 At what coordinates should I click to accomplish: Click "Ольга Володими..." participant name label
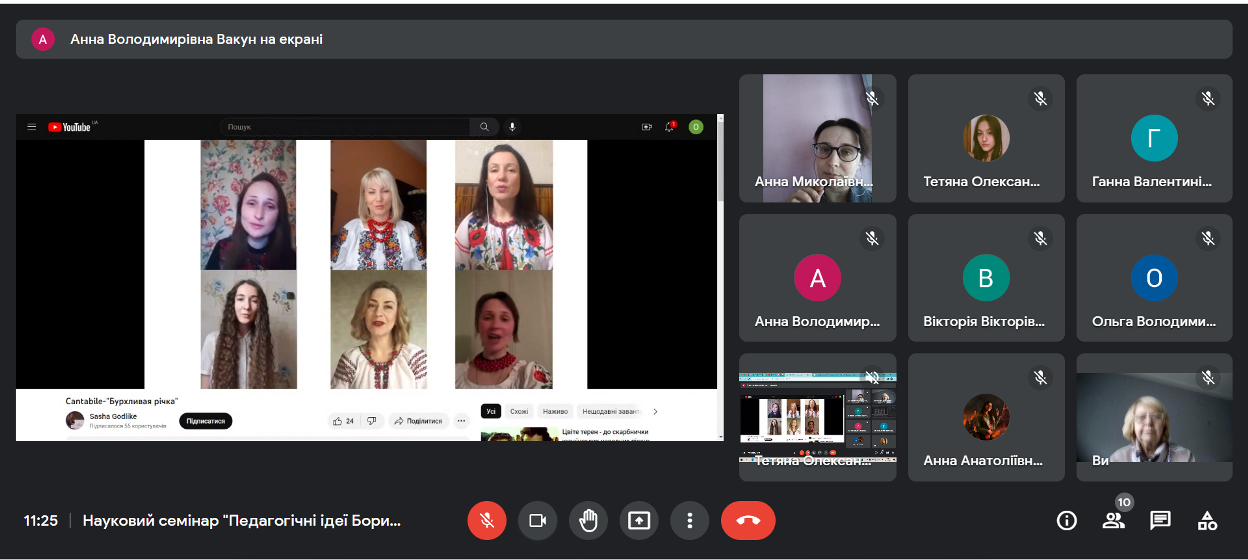[x=1154, y=323]
